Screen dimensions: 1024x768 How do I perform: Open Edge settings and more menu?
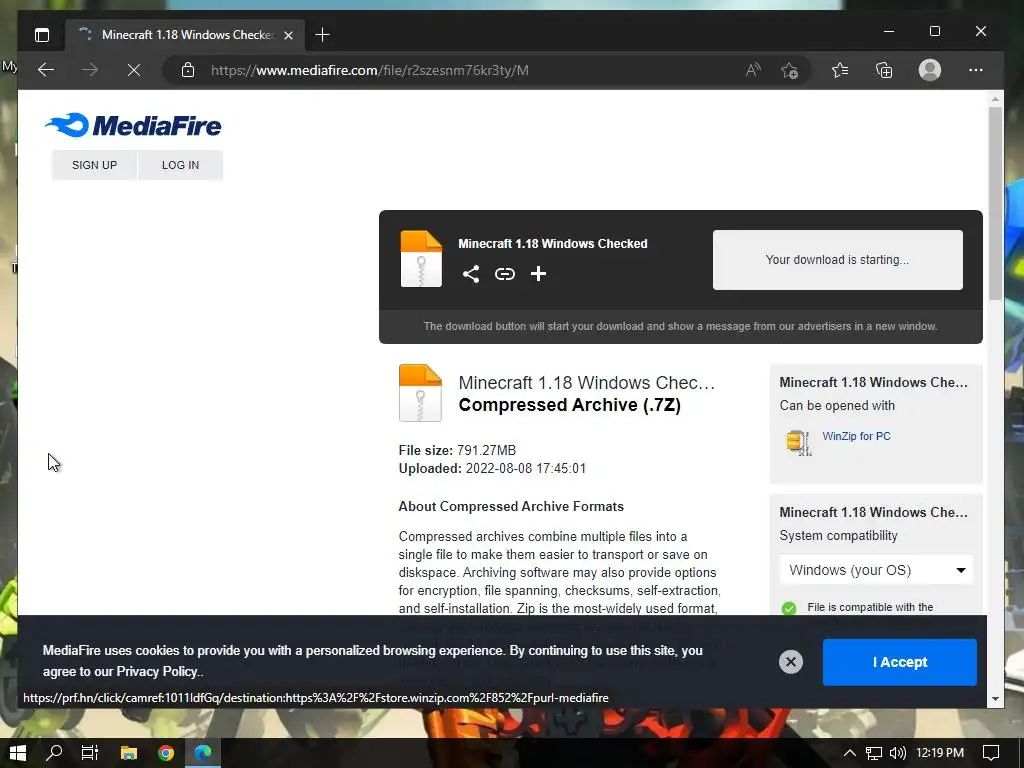pos(976,70)
